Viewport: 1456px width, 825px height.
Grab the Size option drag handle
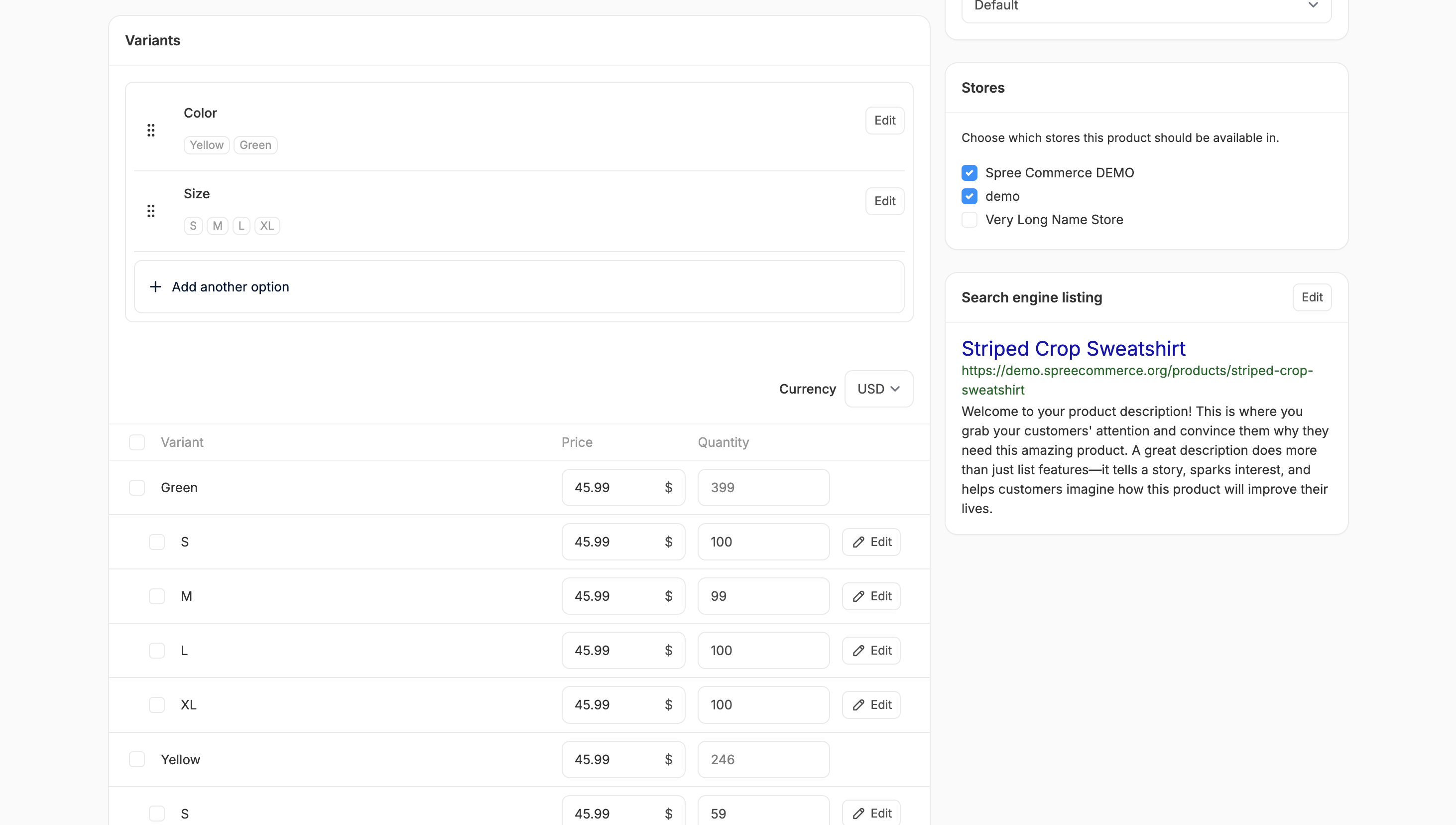point(151,211)
